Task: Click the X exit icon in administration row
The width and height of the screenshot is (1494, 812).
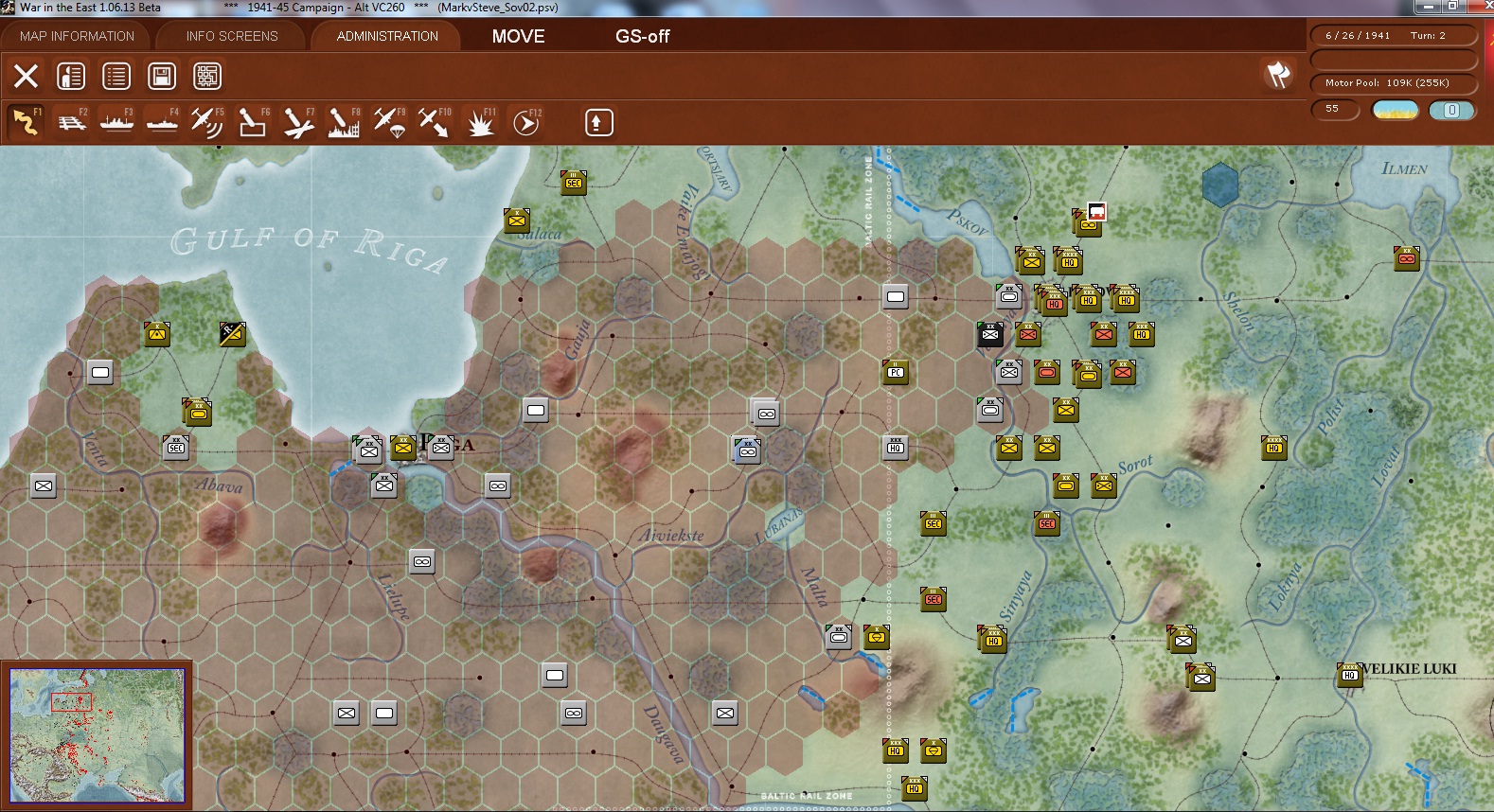Action: 26,76
